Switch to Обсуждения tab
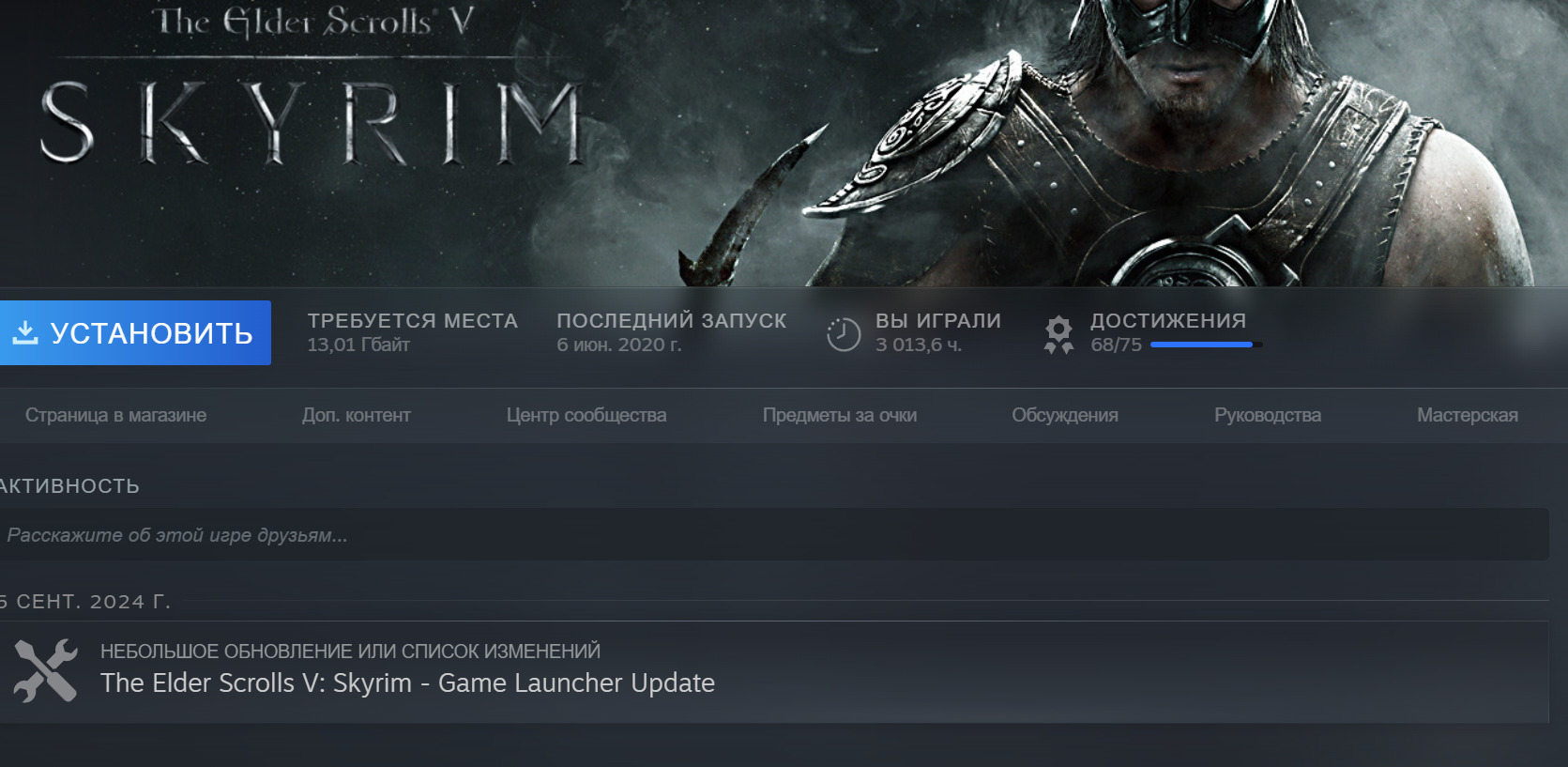Screen dimensions: 1568x767 (1065, 415)
